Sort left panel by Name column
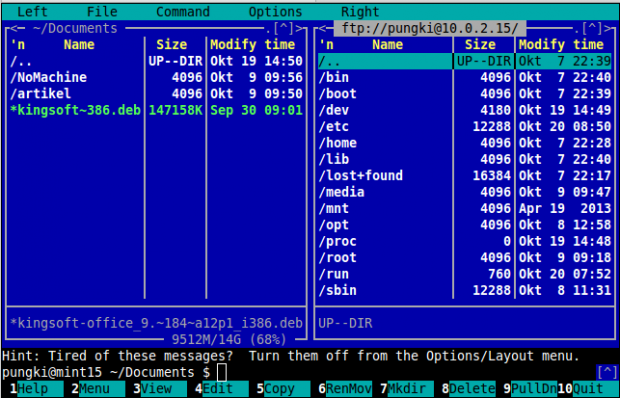The image size is (620, 398). pos(79,45)
